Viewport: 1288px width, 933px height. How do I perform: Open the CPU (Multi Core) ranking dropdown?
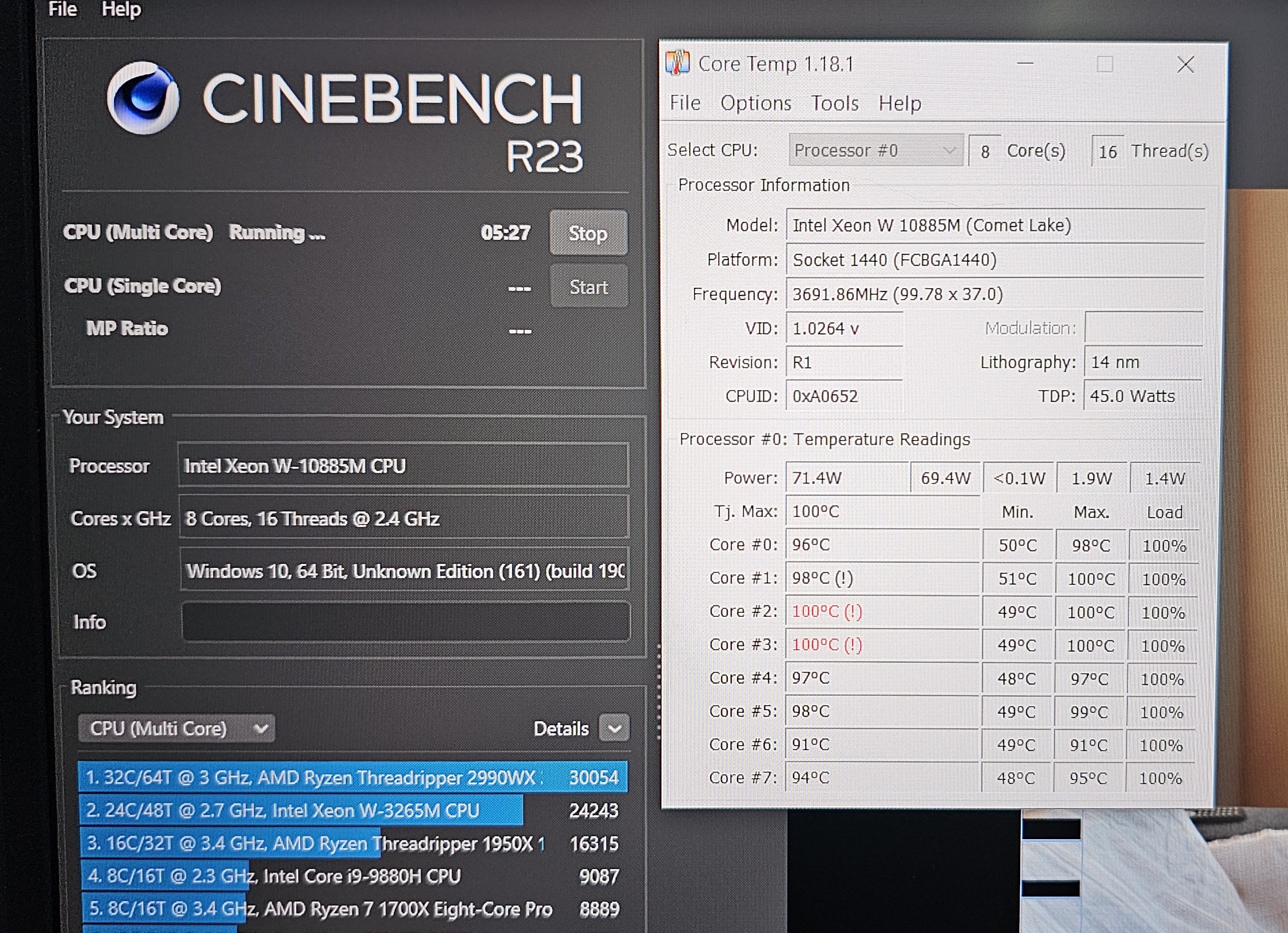click(x=177, y=728)
